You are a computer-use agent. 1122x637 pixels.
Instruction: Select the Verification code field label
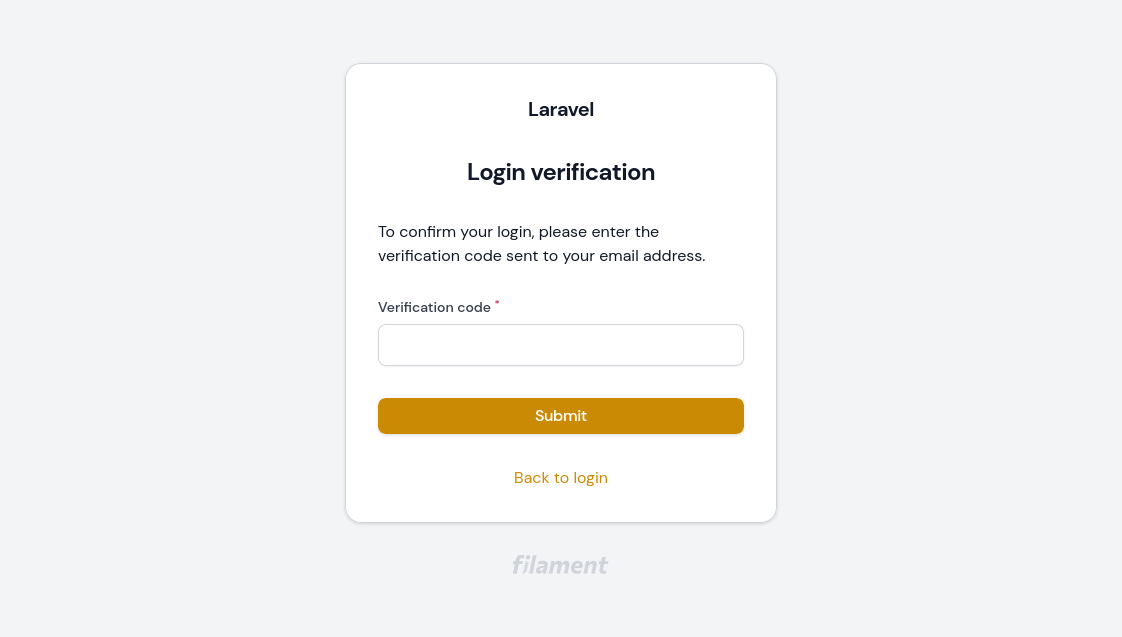pos(435,307)
